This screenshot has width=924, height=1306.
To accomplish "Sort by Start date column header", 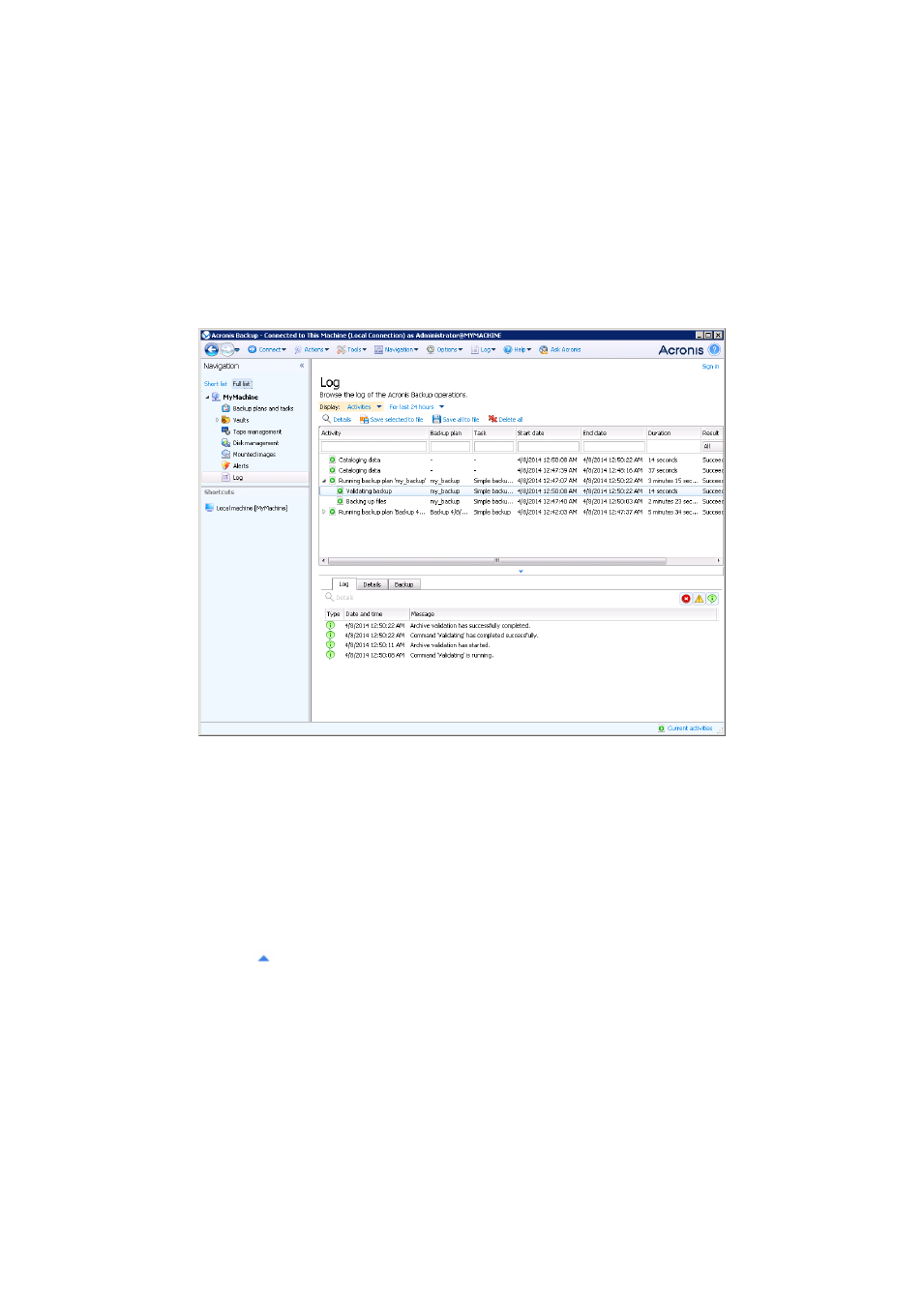I will 548,433.
